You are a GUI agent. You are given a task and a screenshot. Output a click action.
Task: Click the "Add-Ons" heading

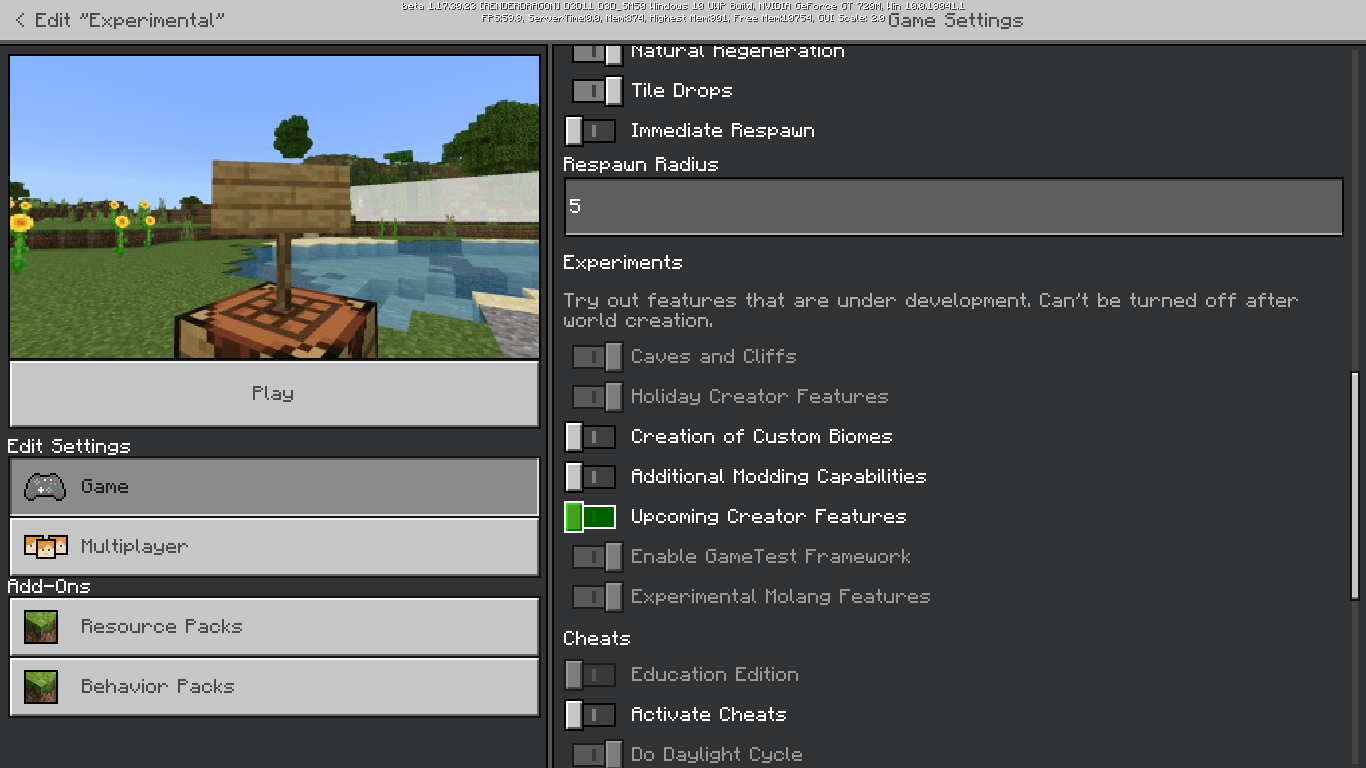(49, 586)
